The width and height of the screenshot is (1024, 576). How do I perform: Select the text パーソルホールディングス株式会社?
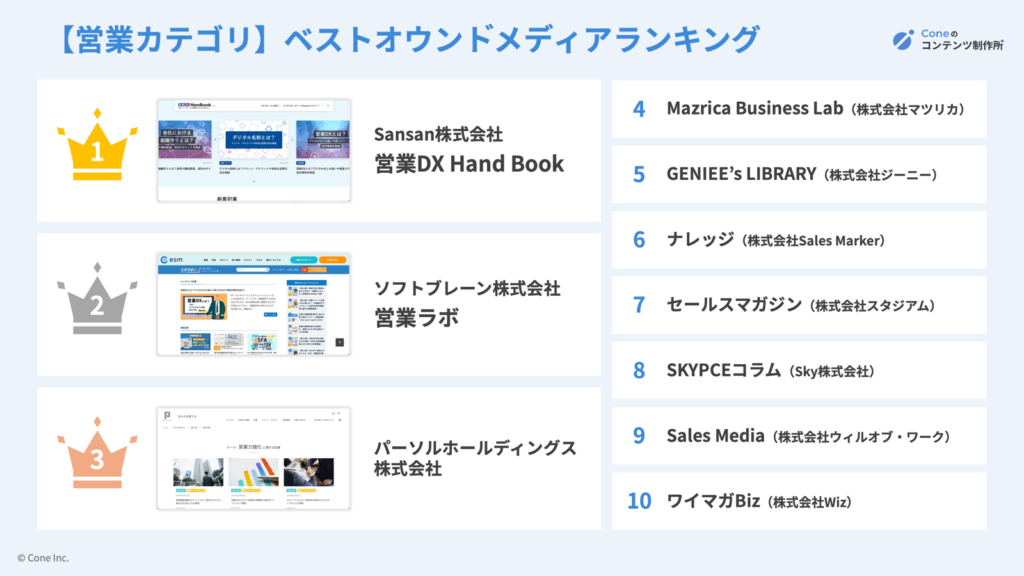point(475,458)
